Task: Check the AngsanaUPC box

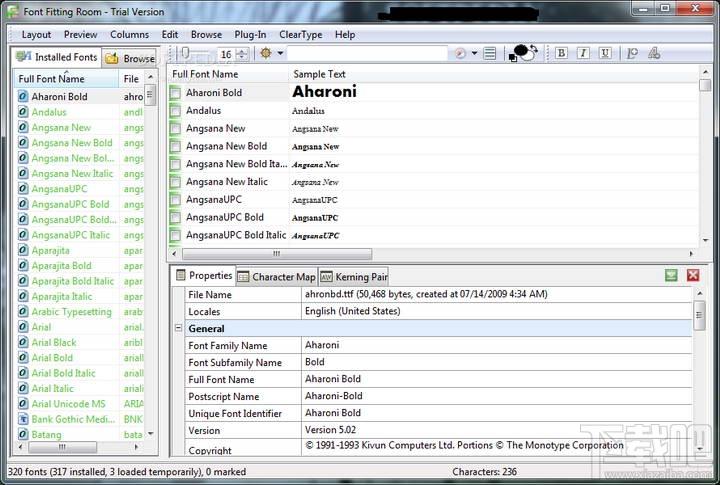Action: point(175,200)
